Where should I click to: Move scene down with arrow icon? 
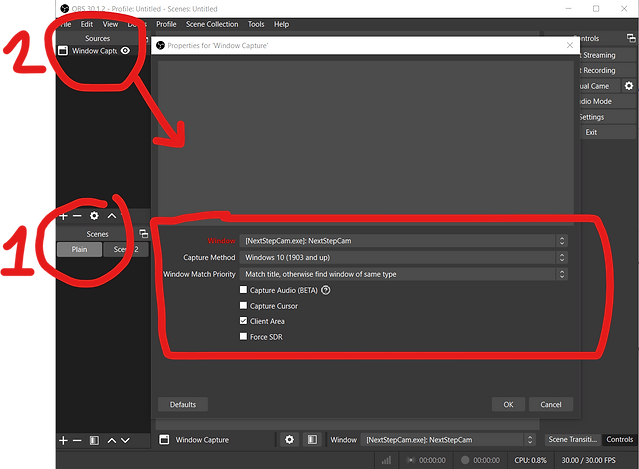tap(125, 440)
